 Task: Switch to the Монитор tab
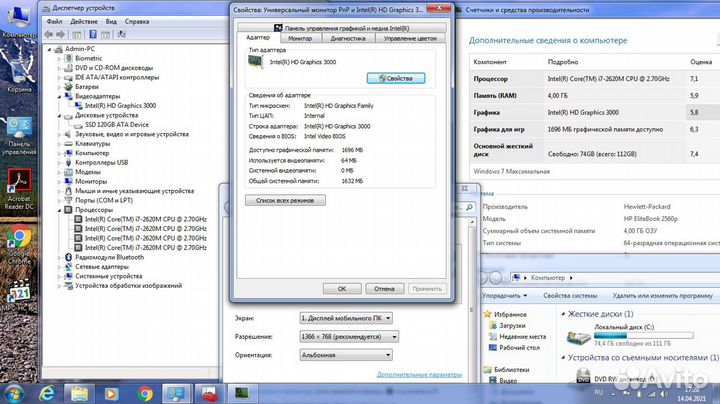point(300,39)
